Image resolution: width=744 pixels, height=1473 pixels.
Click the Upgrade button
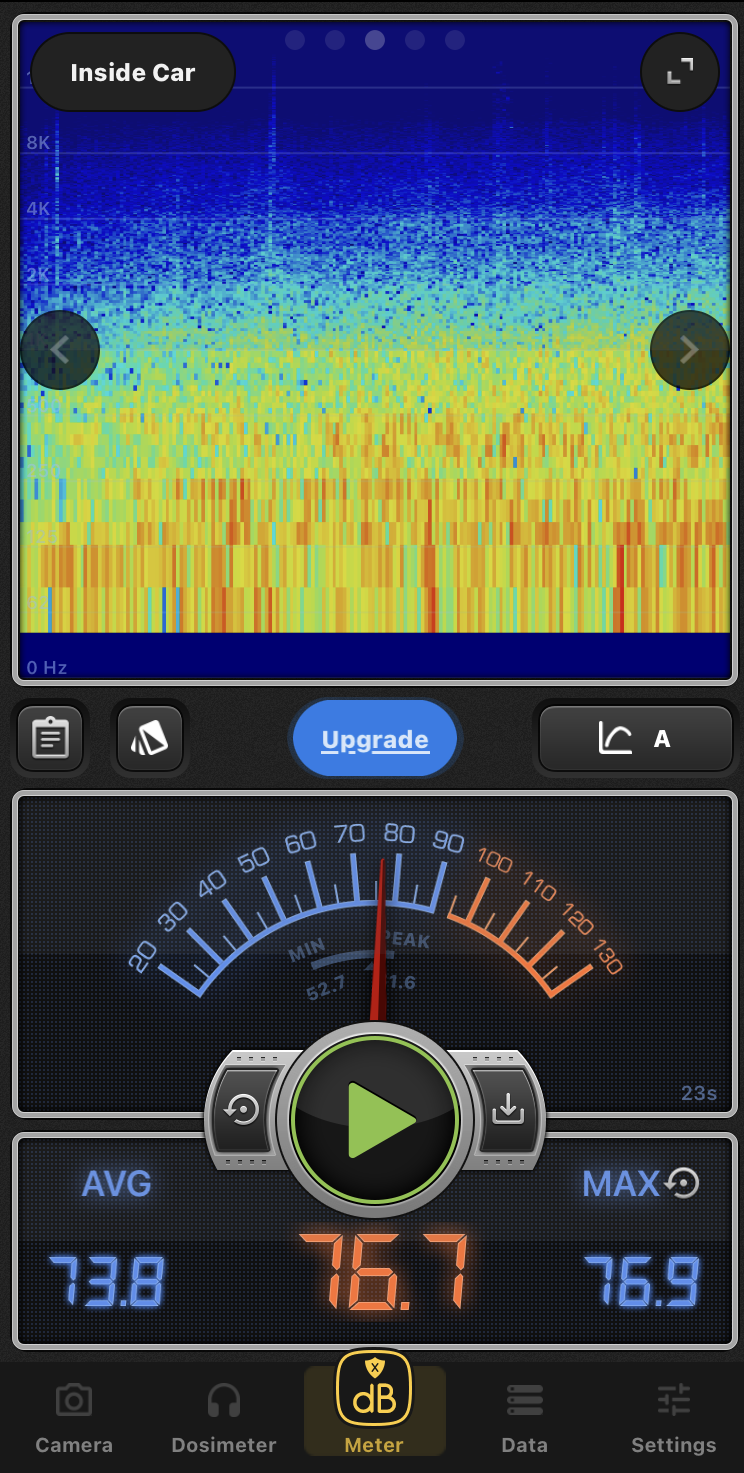click(x=375, y=740)
